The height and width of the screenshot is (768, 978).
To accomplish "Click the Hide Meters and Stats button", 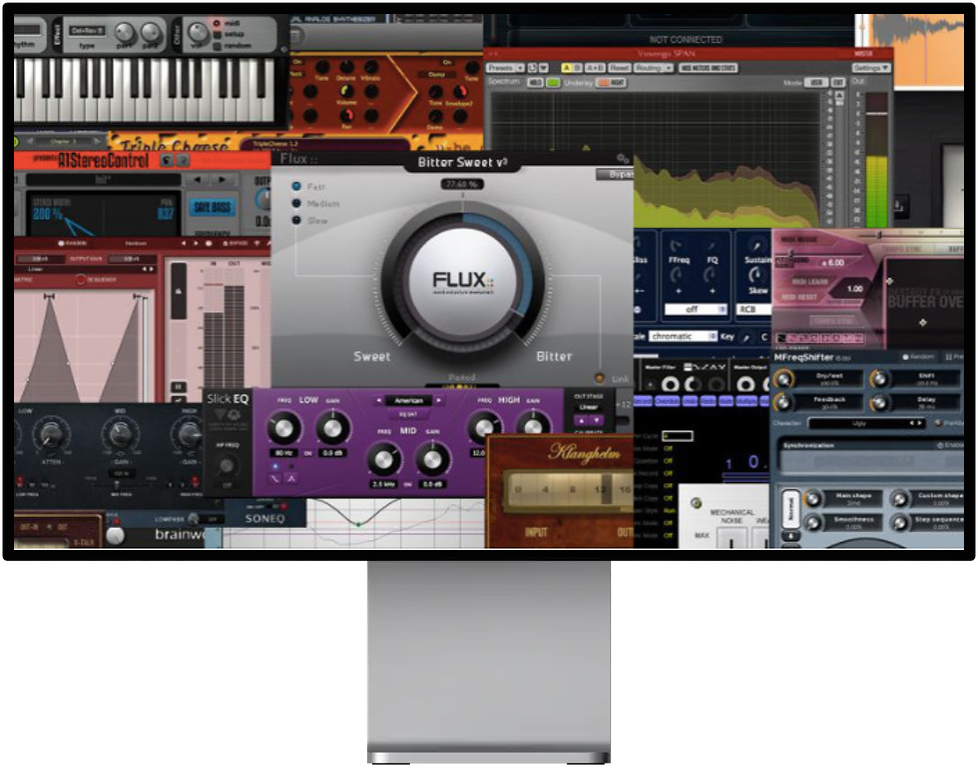I will pyautogui.click(x=709, y=67).
